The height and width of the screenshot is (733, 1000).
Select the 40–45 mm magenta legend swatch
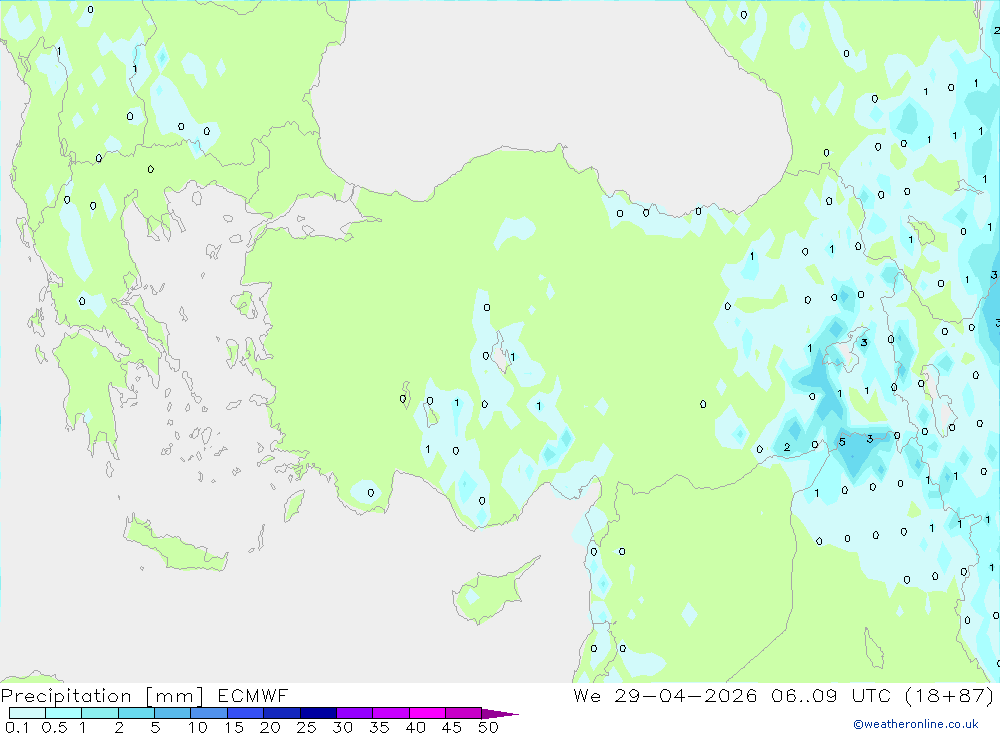(427, 713)
